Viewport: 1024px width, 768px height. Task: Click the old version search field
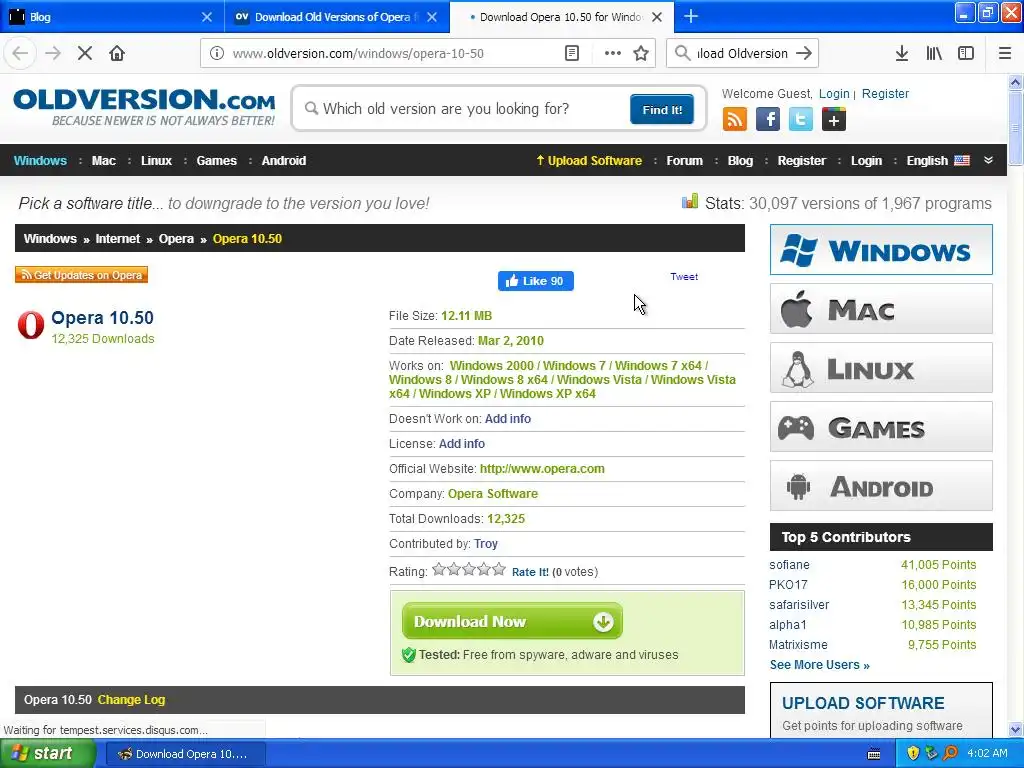(464, 109)
